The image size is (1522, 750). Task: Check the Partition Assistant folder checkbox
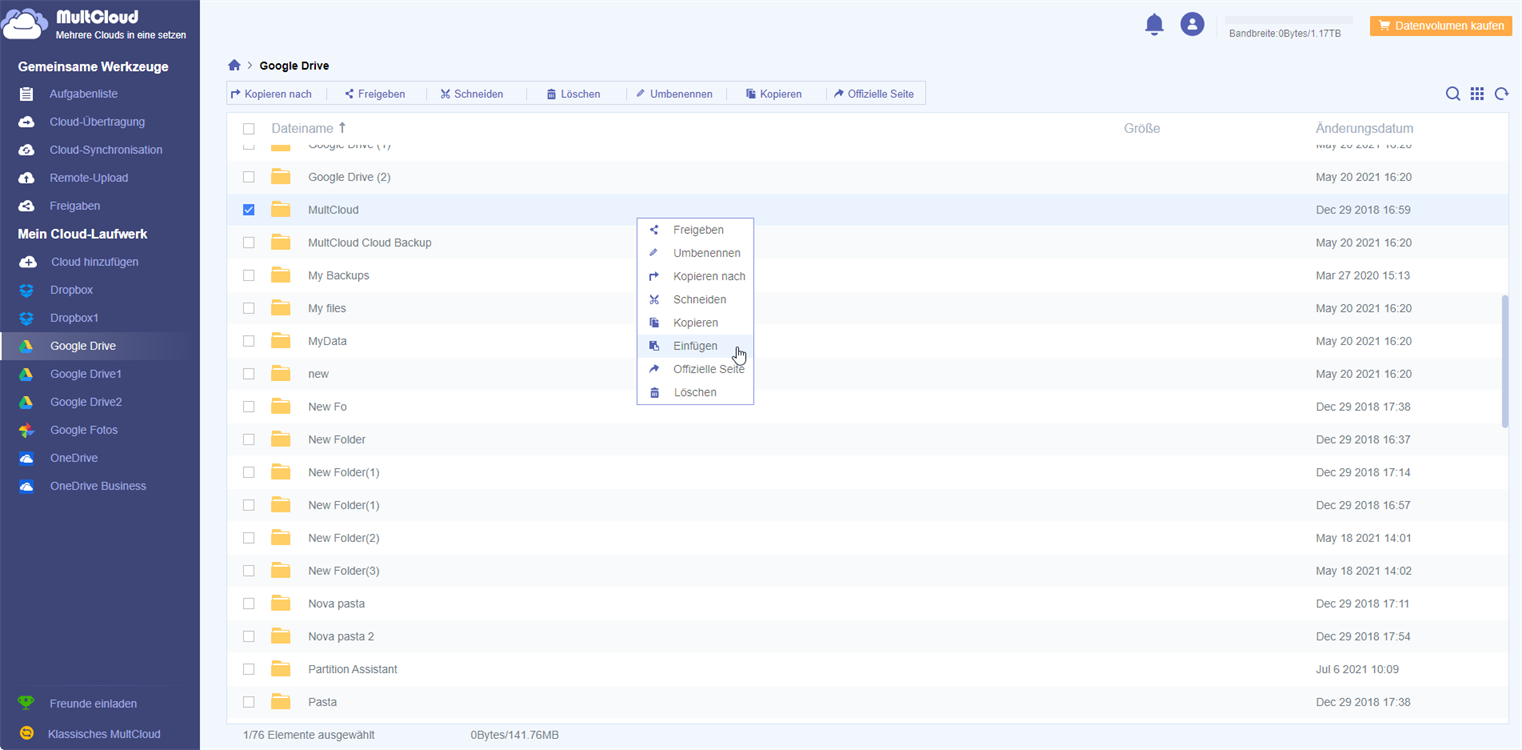(x=249, y=669)
